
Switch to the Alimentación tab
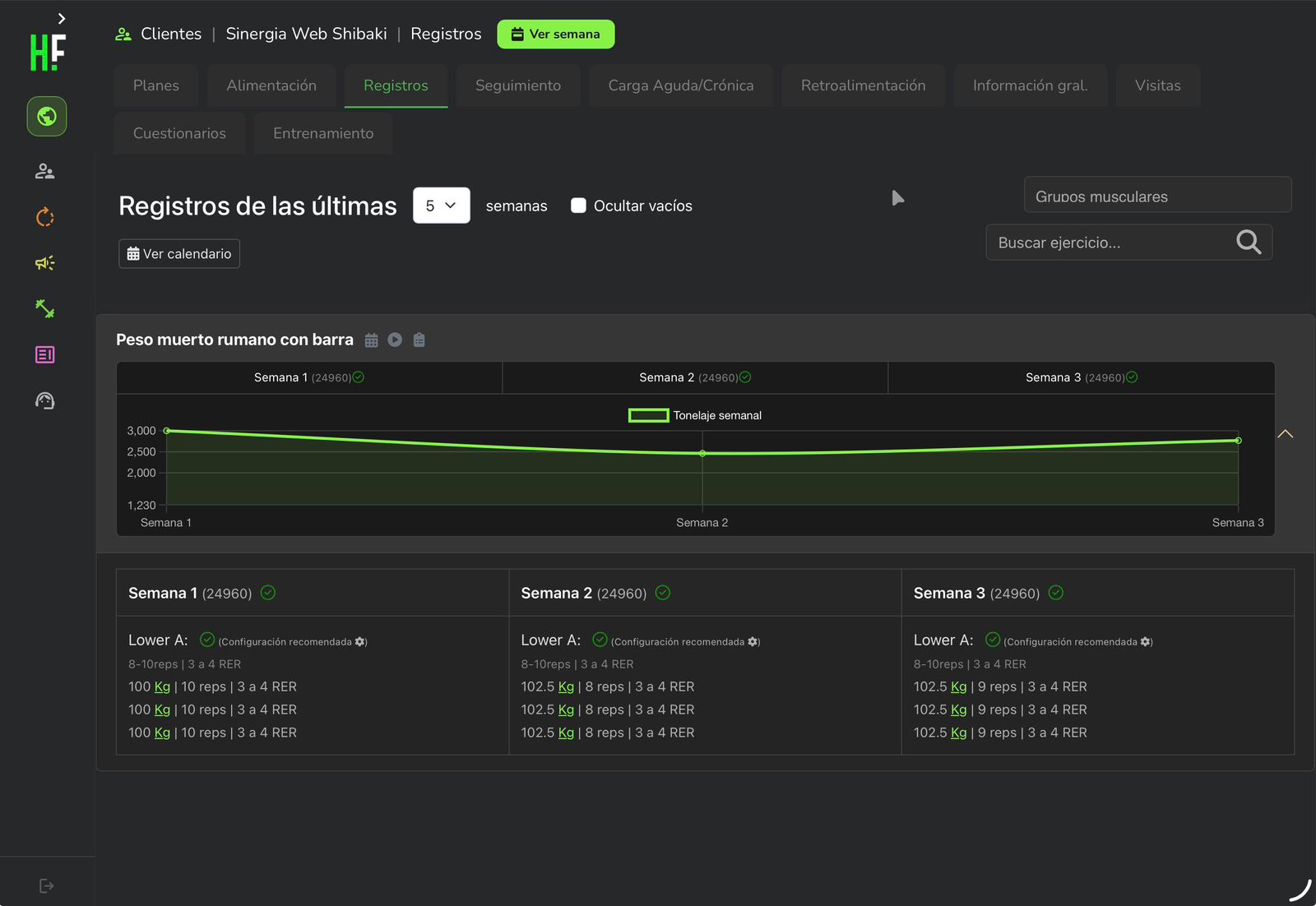pos(271,86)
